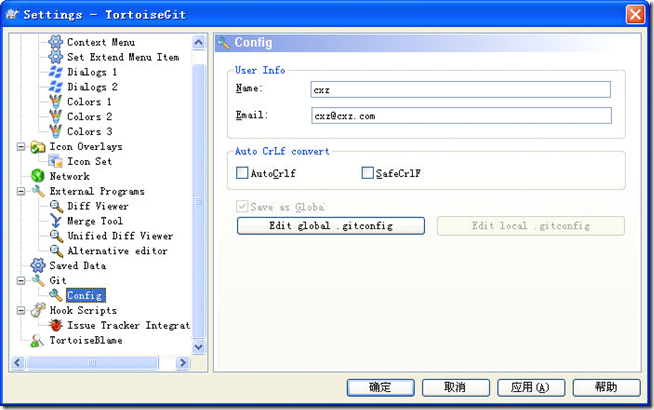
Task: Select Merge Tool in settings tree
Action: (95, 221)
